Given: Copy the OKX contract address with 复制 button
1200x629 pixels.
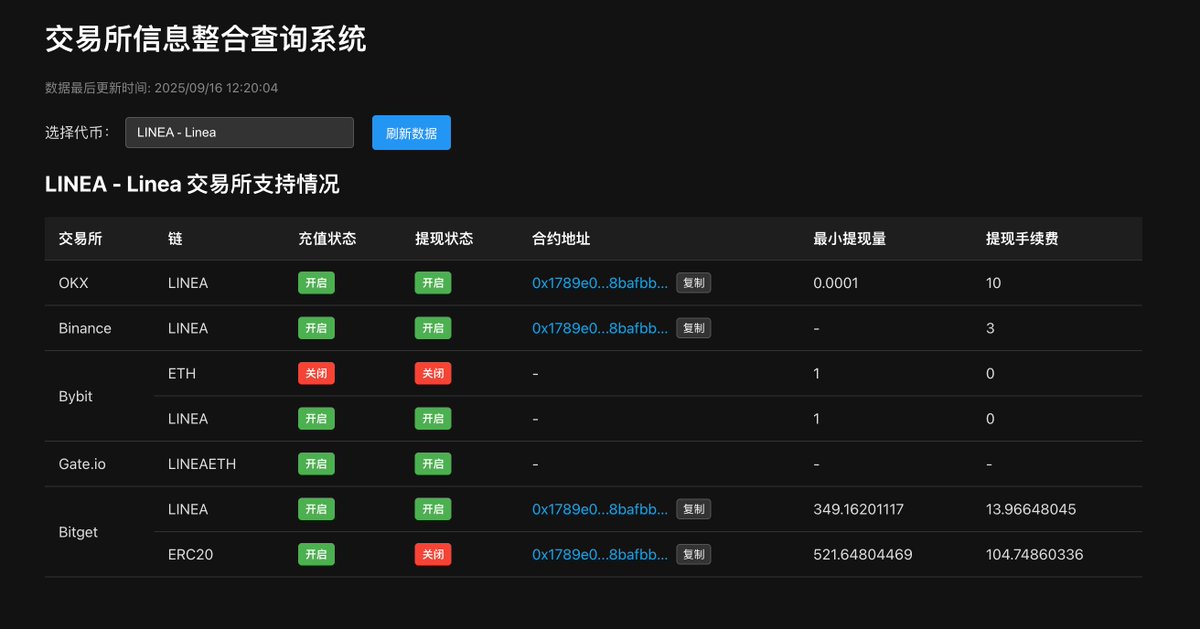Looking at the screenshot, I should pyautogui.click(x=693, y=283).
